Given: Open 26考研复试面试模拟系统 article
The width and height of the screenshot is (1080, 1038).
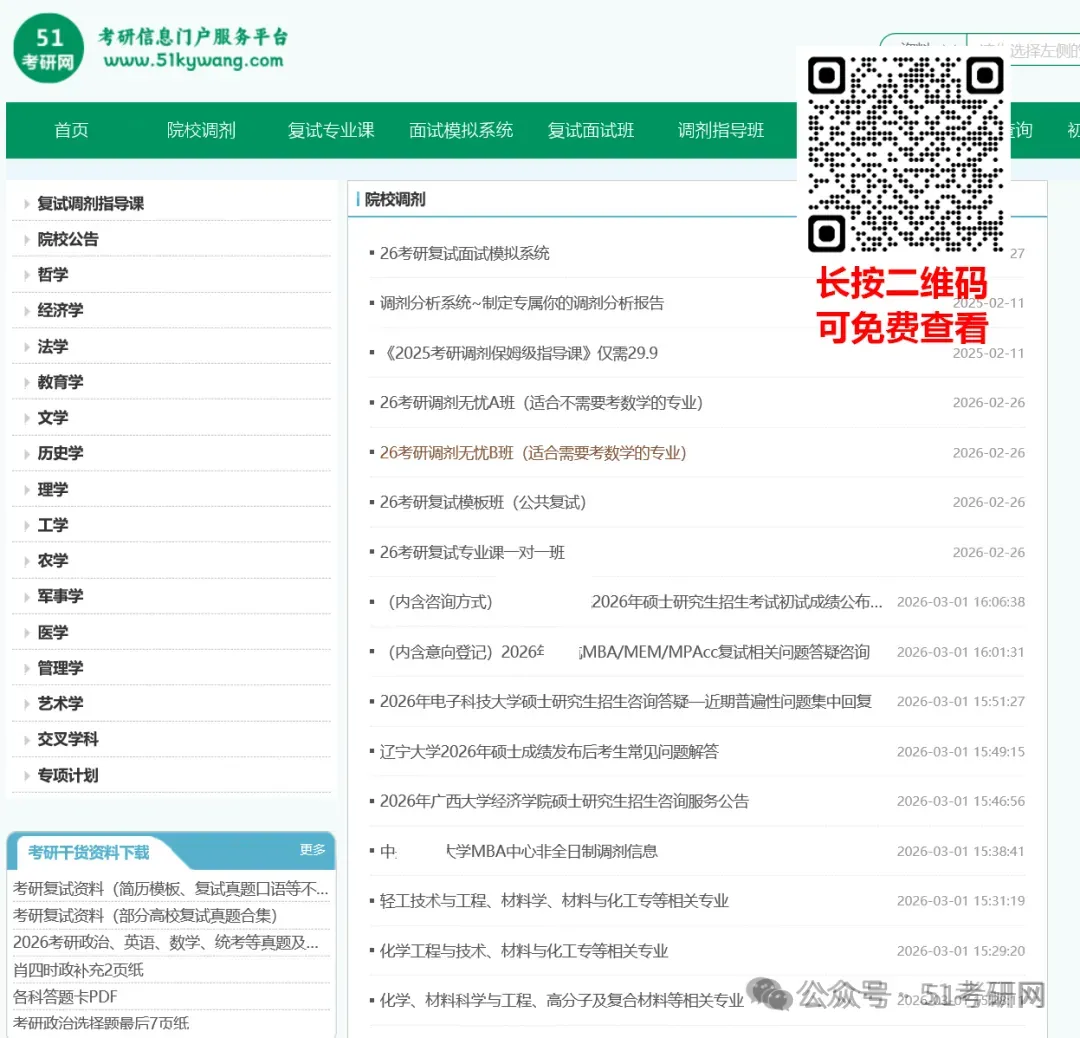Looking at the screenshot, I should point(464,253).
